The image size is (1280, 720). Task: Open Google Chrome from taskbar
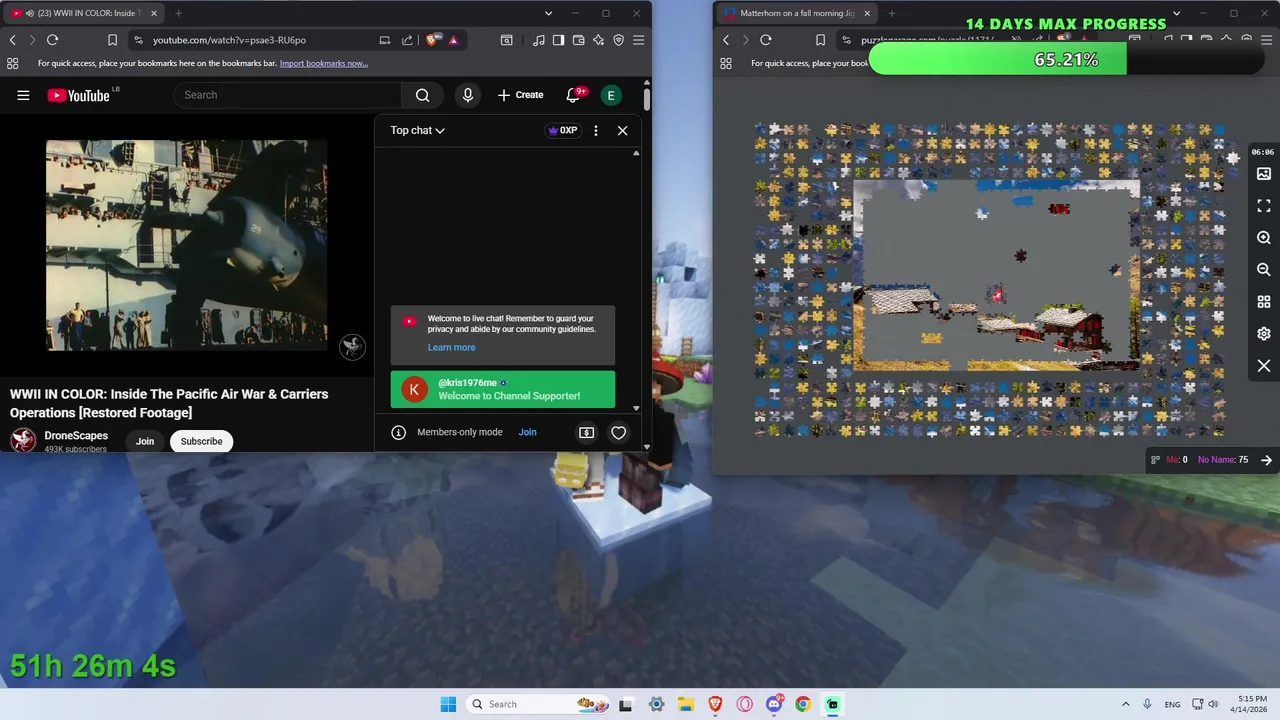(803, 704)
